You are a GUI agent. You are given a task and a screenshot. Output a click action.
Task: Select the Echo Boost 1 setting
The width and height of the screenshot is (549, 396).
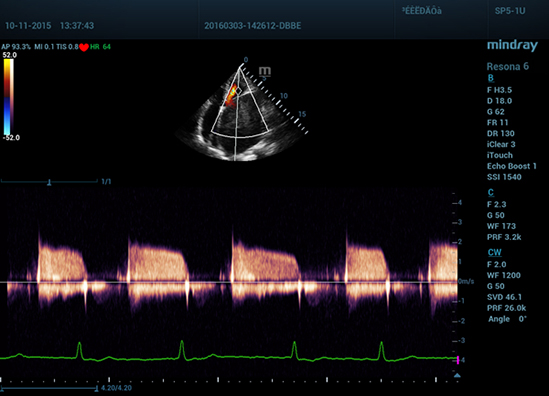coord(512,166)
